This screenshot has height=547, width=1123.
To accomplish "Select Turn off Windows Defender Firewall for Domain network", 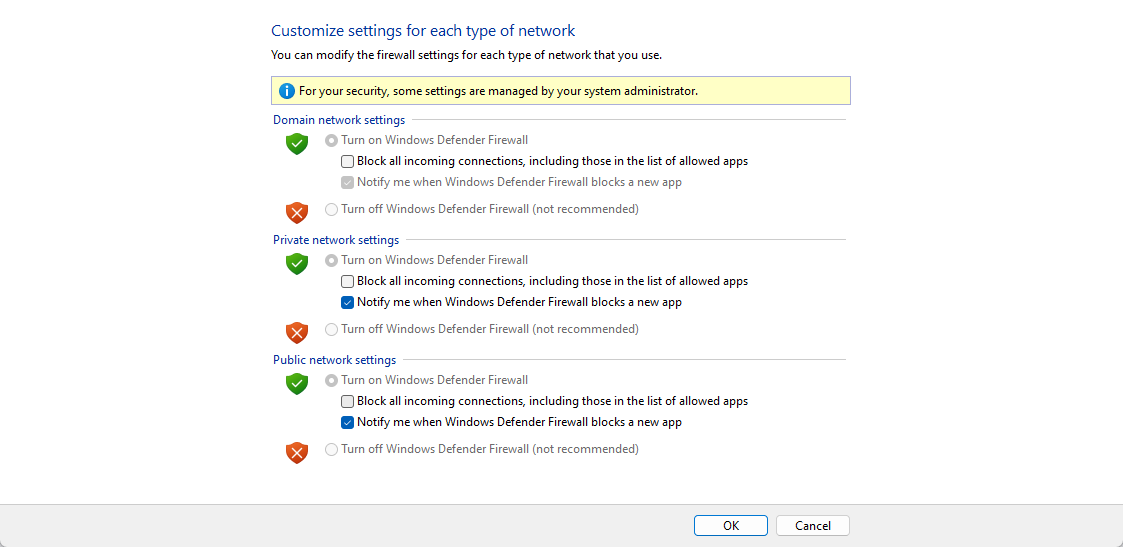I will pos(331,209).
